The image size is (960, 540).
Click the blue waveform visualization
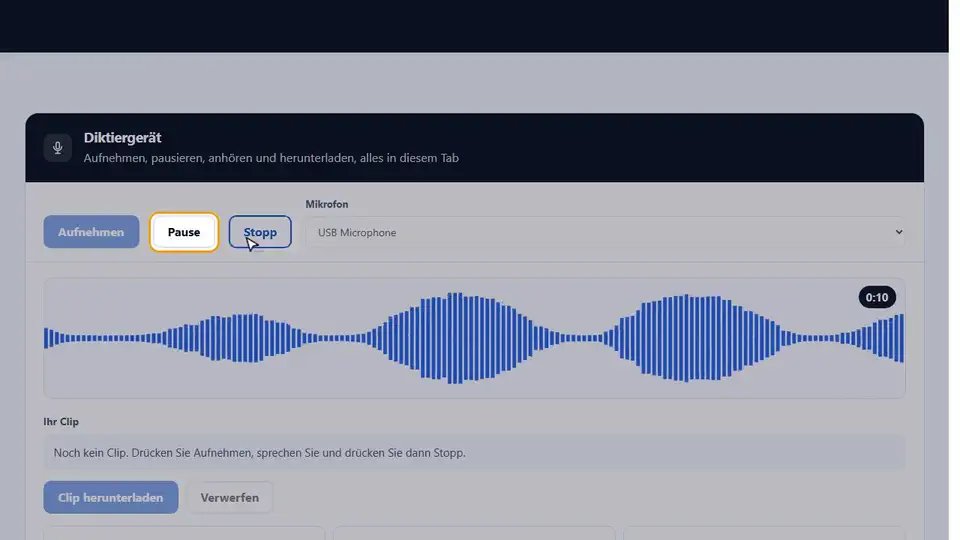[x=474, y=338]
